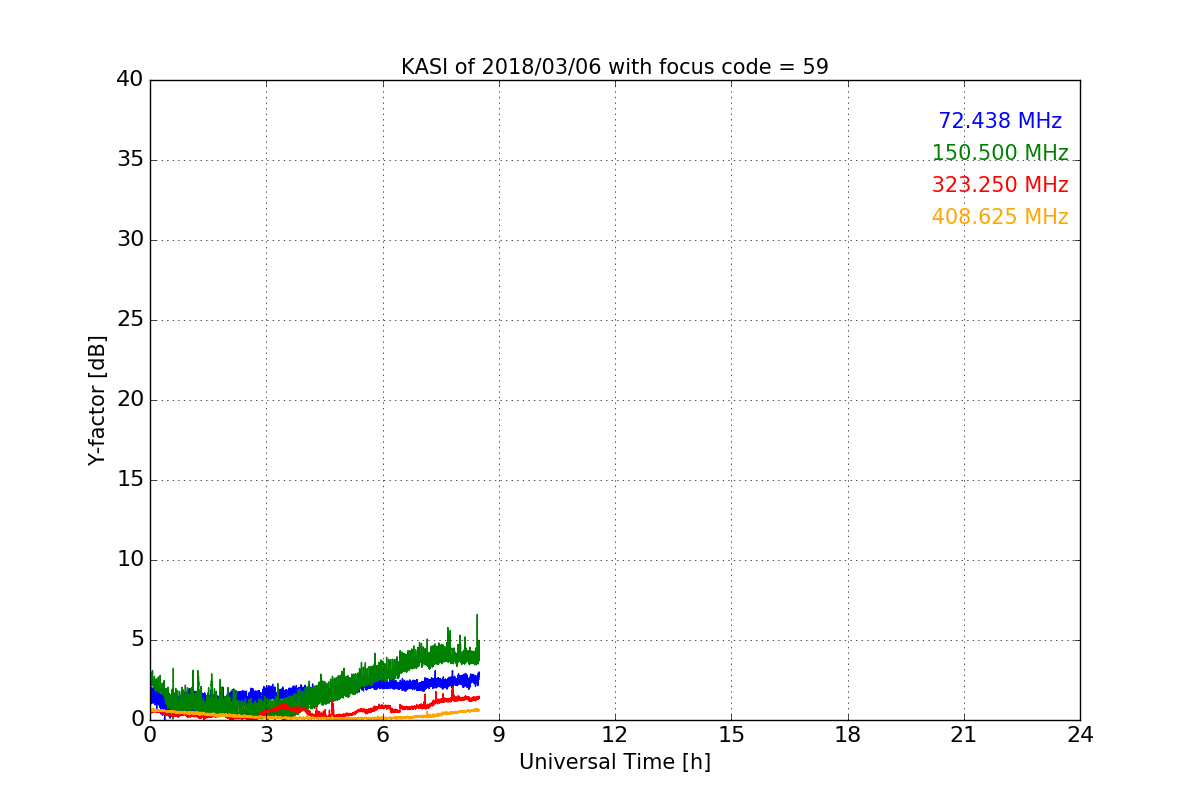This screenshot has height=800, width=1200.
Task: Click the x-axis tick label 24
Action: 1080,735
